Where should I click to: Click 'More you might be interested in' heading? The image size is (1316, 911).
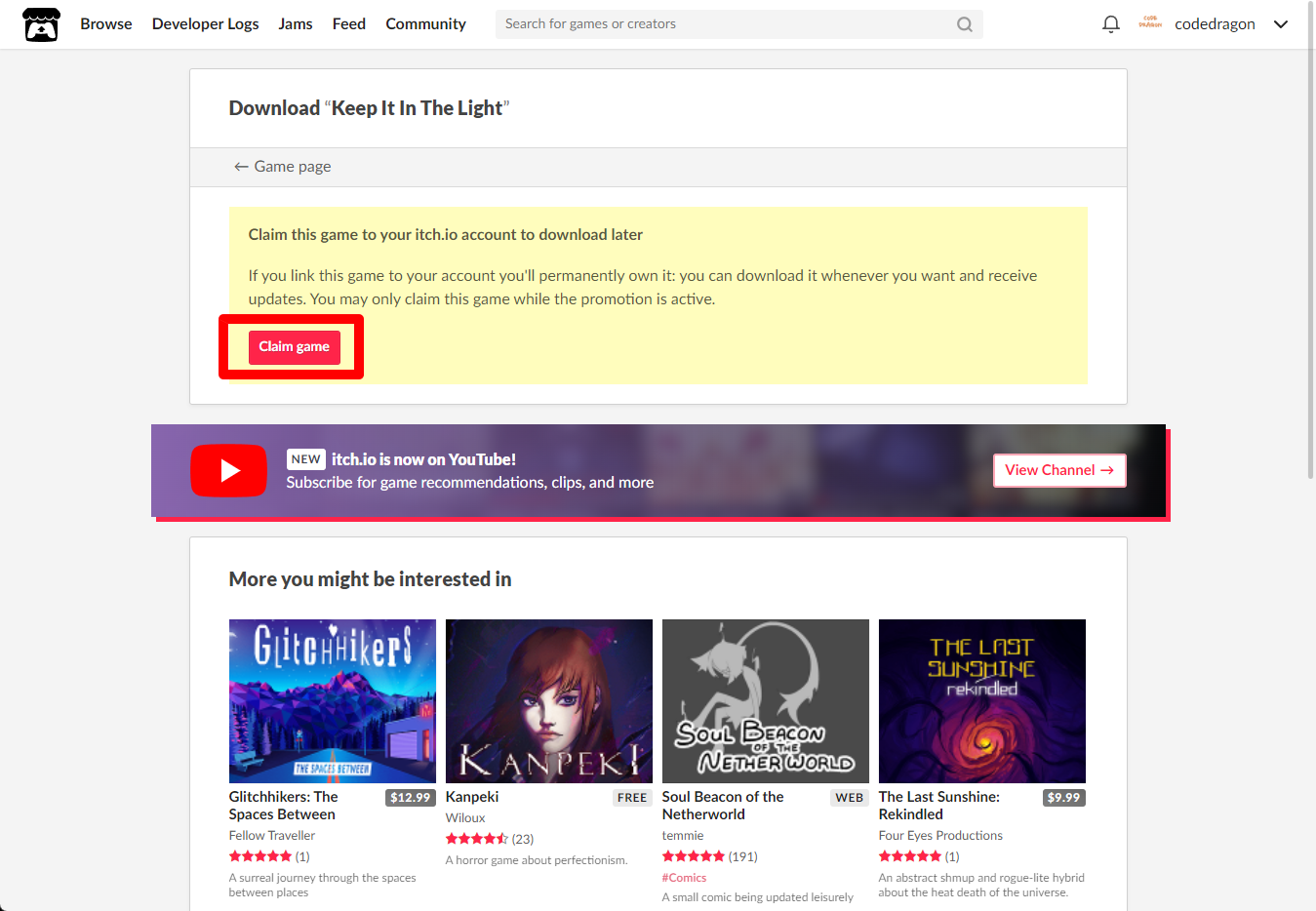pos(370,579)
